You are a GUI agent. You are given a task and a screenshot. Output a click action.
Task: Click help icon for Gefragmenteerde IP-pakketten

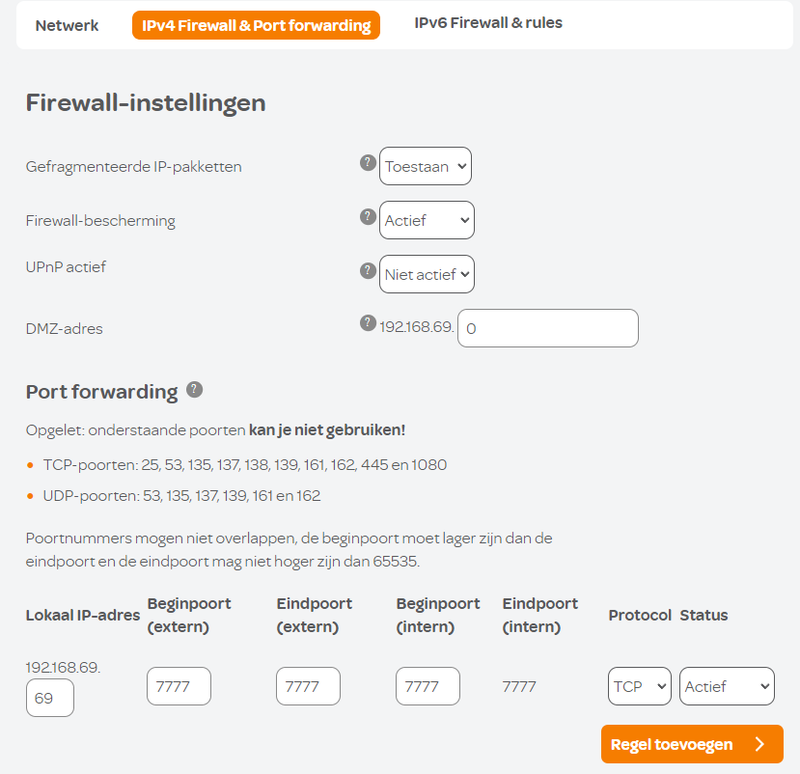click(x=367, y=163)
